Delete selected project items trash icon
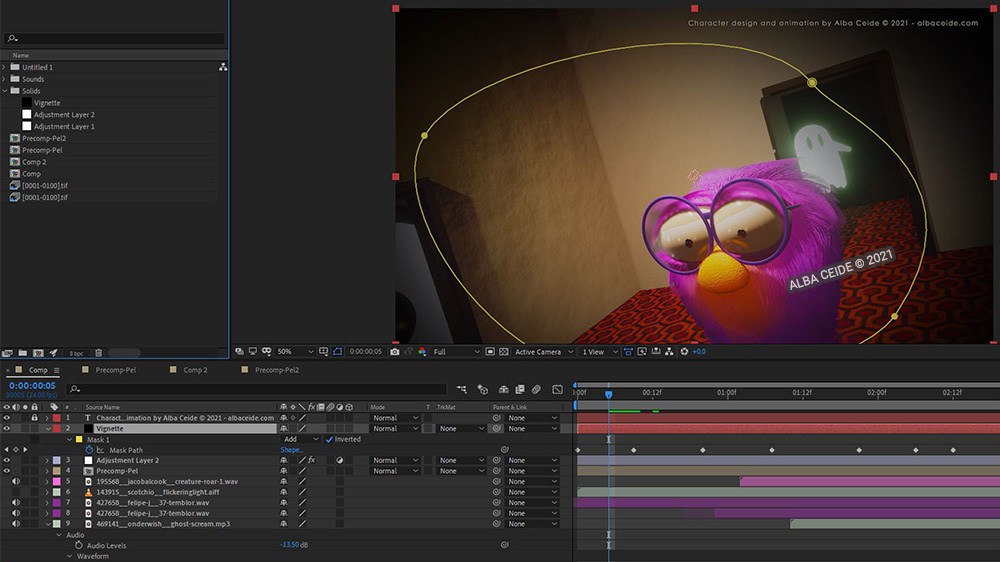This screenshot has width=1000, height=562. coord(99,353)
